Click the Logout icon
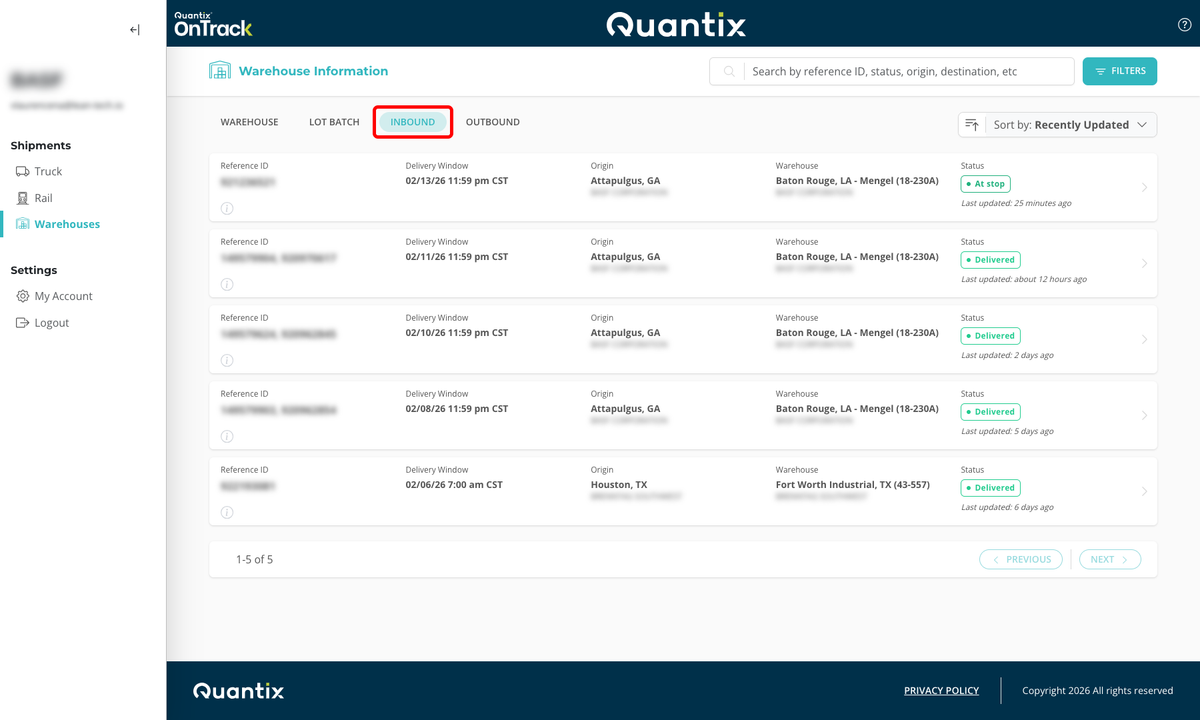Viewport: 1200px width, 720px height. point(22,322)
